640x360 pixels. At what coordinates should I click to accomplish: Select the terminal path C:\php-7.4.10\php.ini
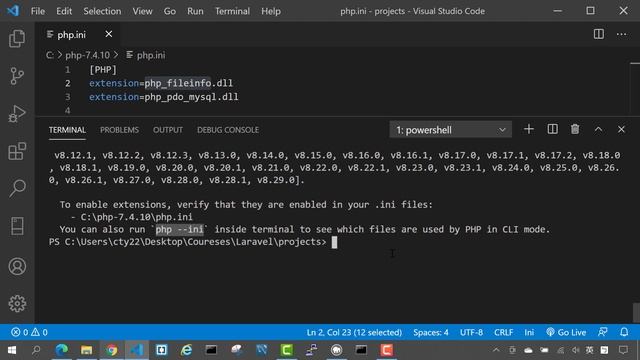[136, 217]
